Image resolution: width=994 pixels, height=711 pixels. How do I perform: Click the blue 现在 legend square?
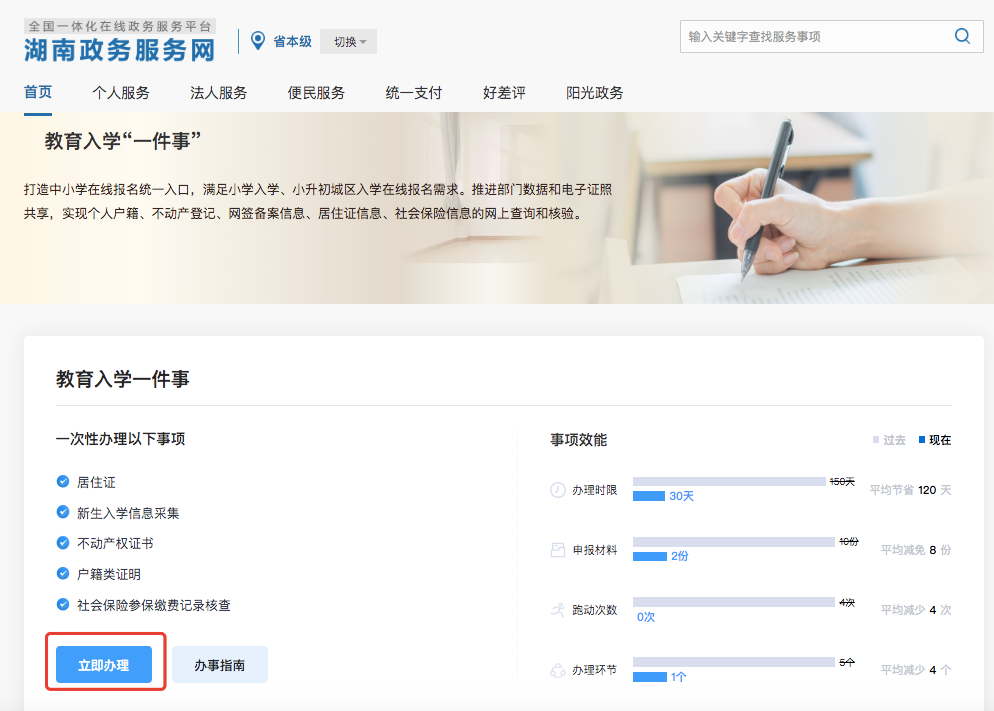pyautogui.click(x=922, y=439)
